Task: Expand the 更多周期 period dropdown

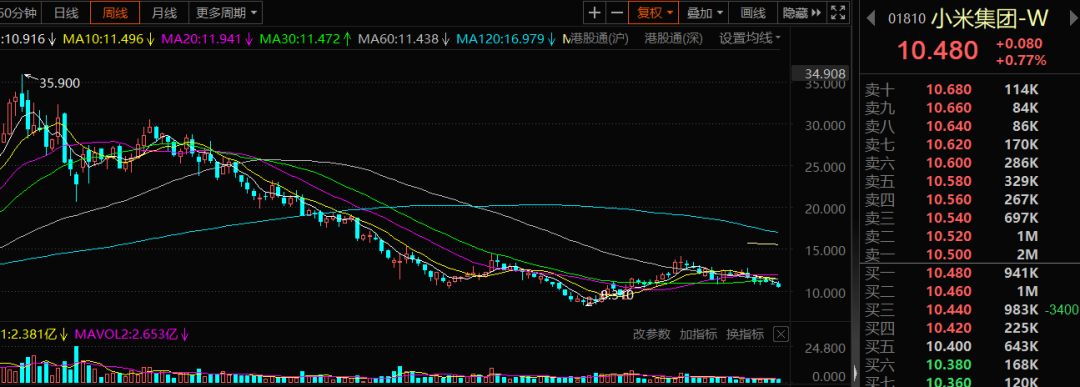Action: (225, 12)
